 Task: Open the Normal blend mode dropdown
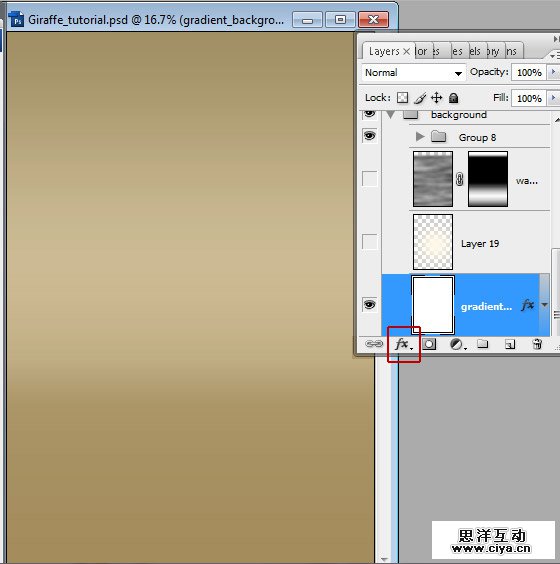coord(414,73)
